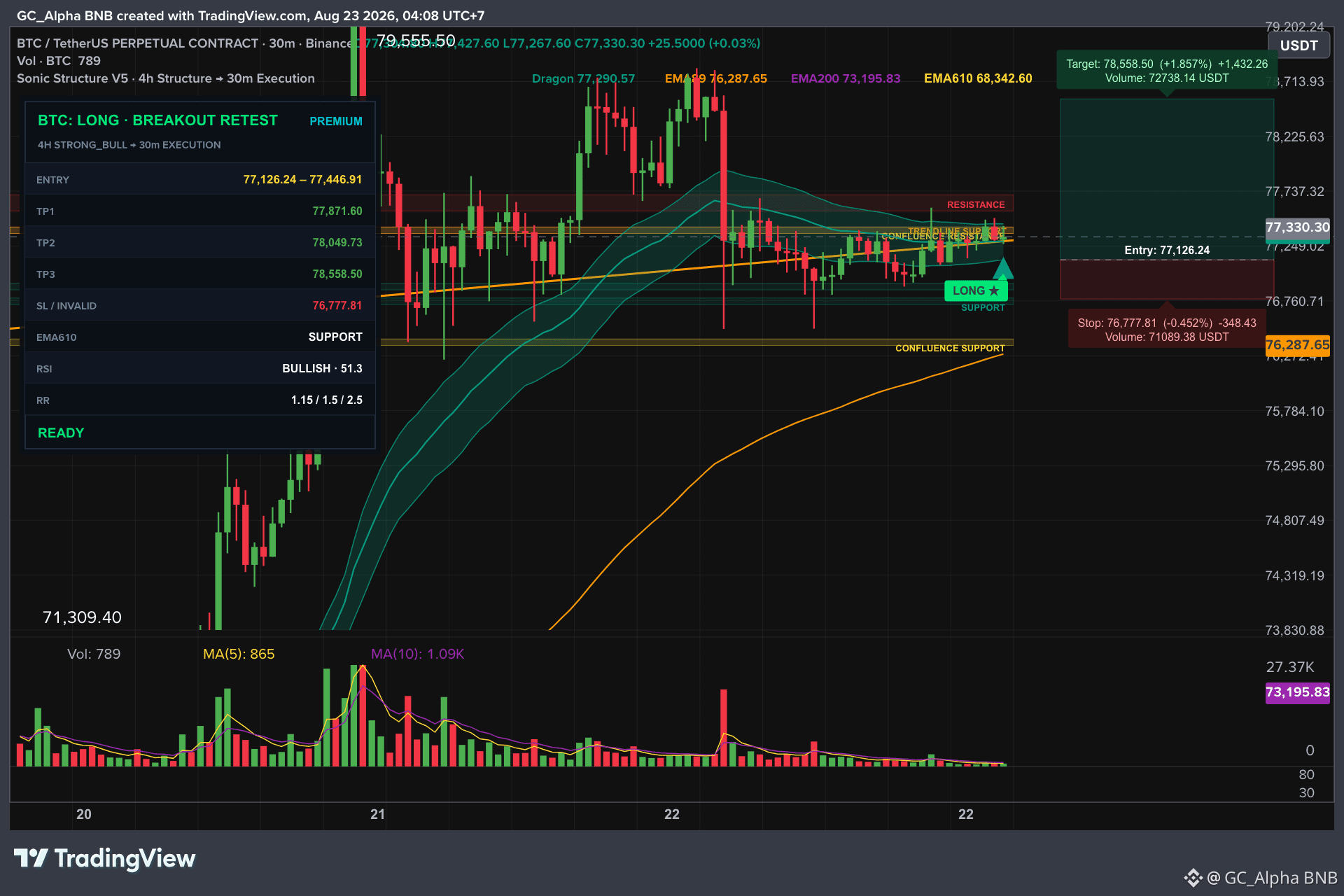Click the 74,807.49 price axis label
This screenshot has width=1344, height=896.
pyautogui.click(x=1294, y=521)
